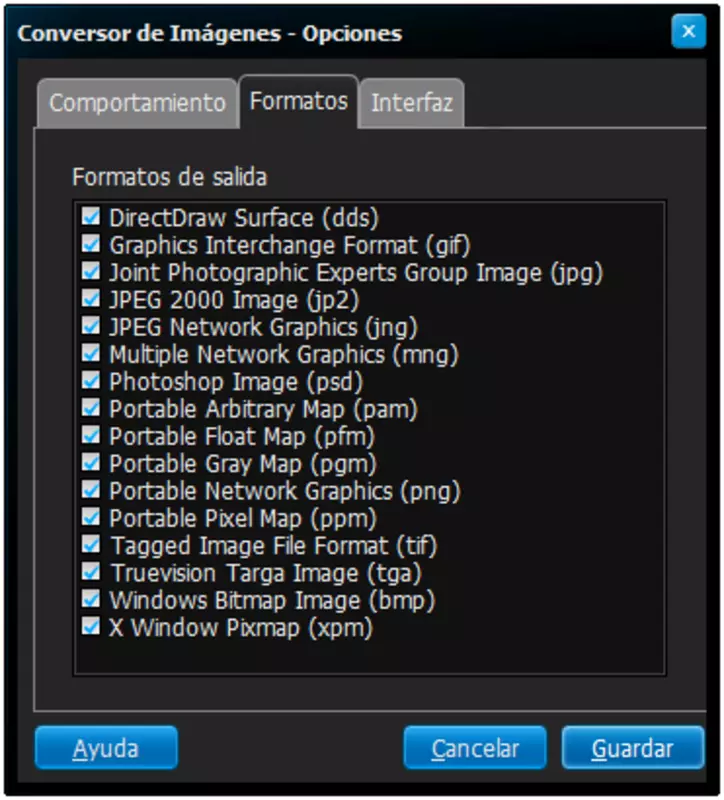
Task: Toggle Portable Float Map (pfm) checkbox
Action: point(91,435)
